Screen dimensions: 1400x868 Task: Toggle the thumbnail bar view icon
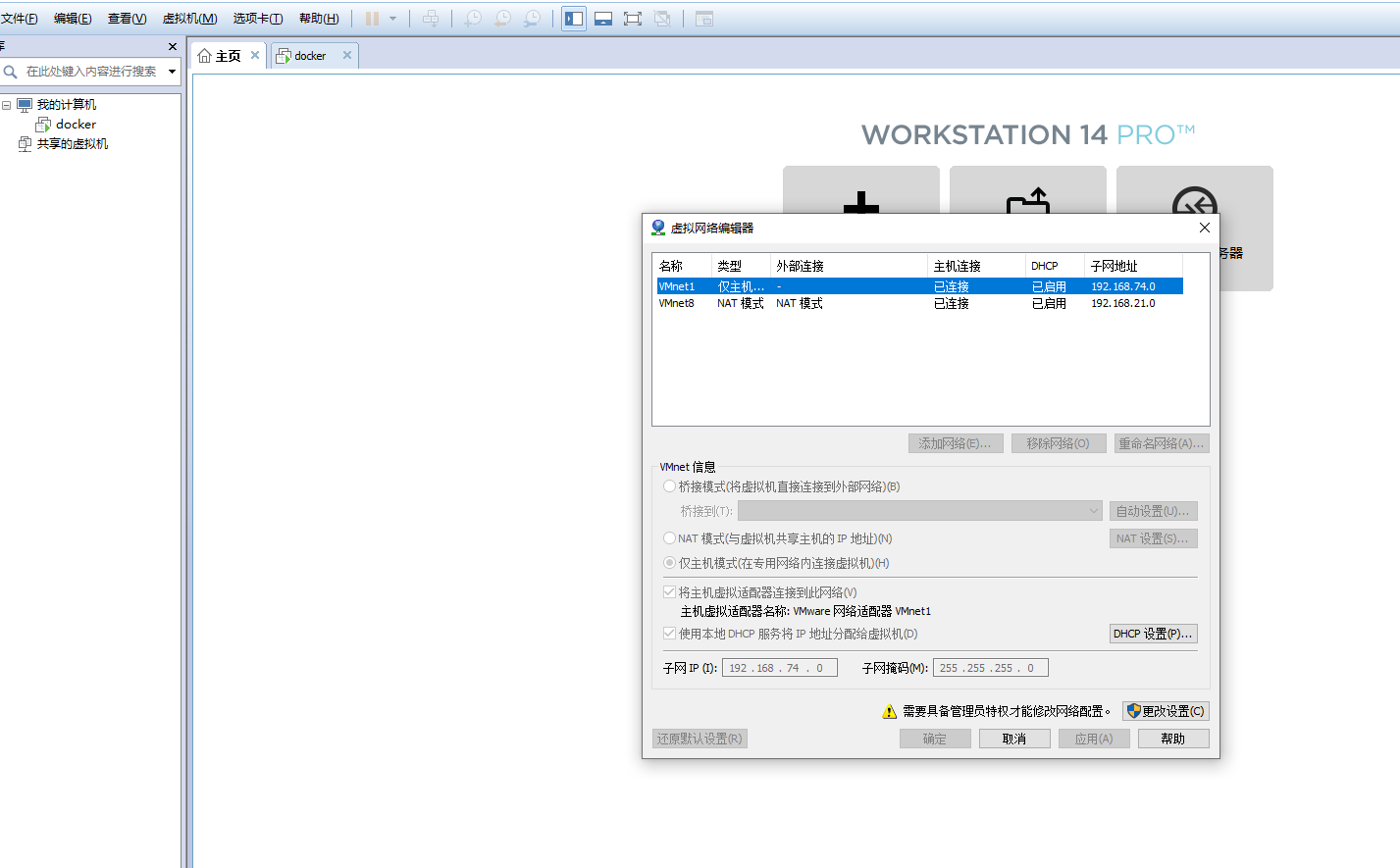[603, 19]
